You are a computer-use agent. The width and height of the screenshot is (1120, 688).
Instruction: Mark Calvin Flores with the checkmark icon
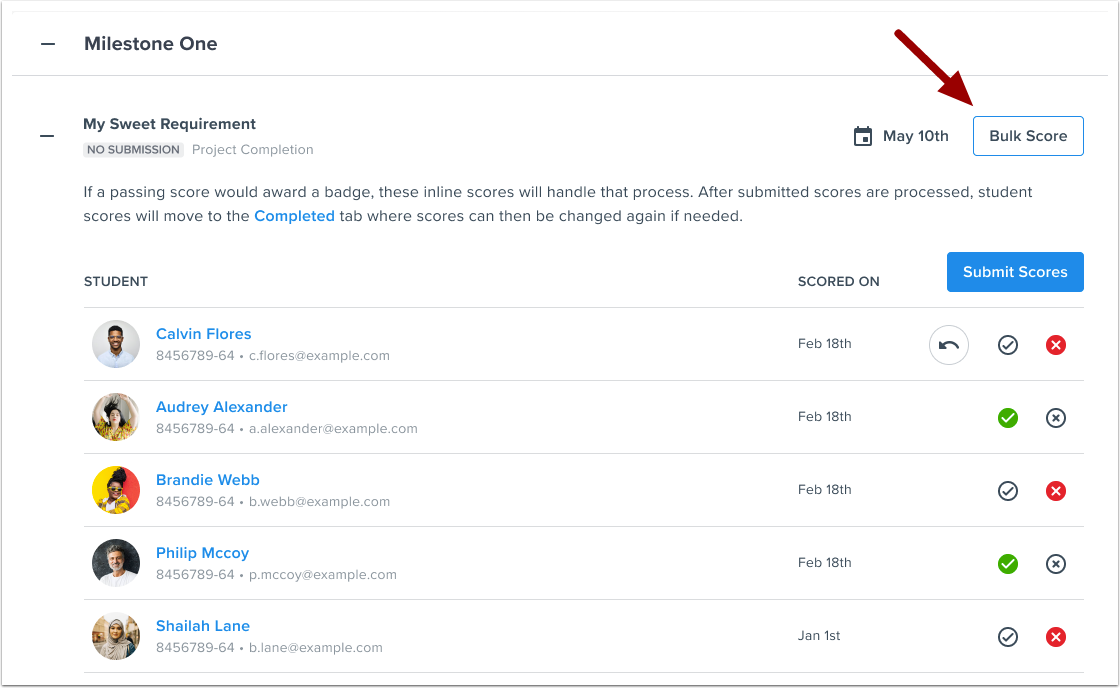1008,344
